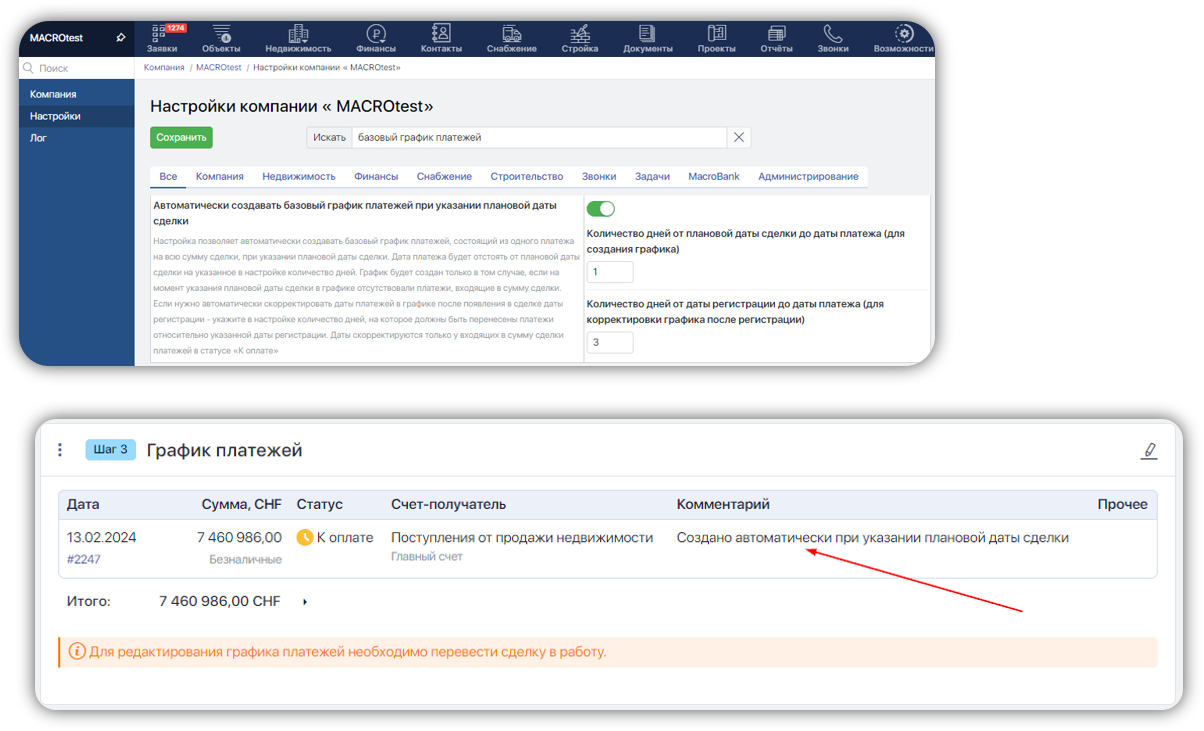
Task: Click the green Сохранить button
Action: pyautogui.click(x=181, y=138)
